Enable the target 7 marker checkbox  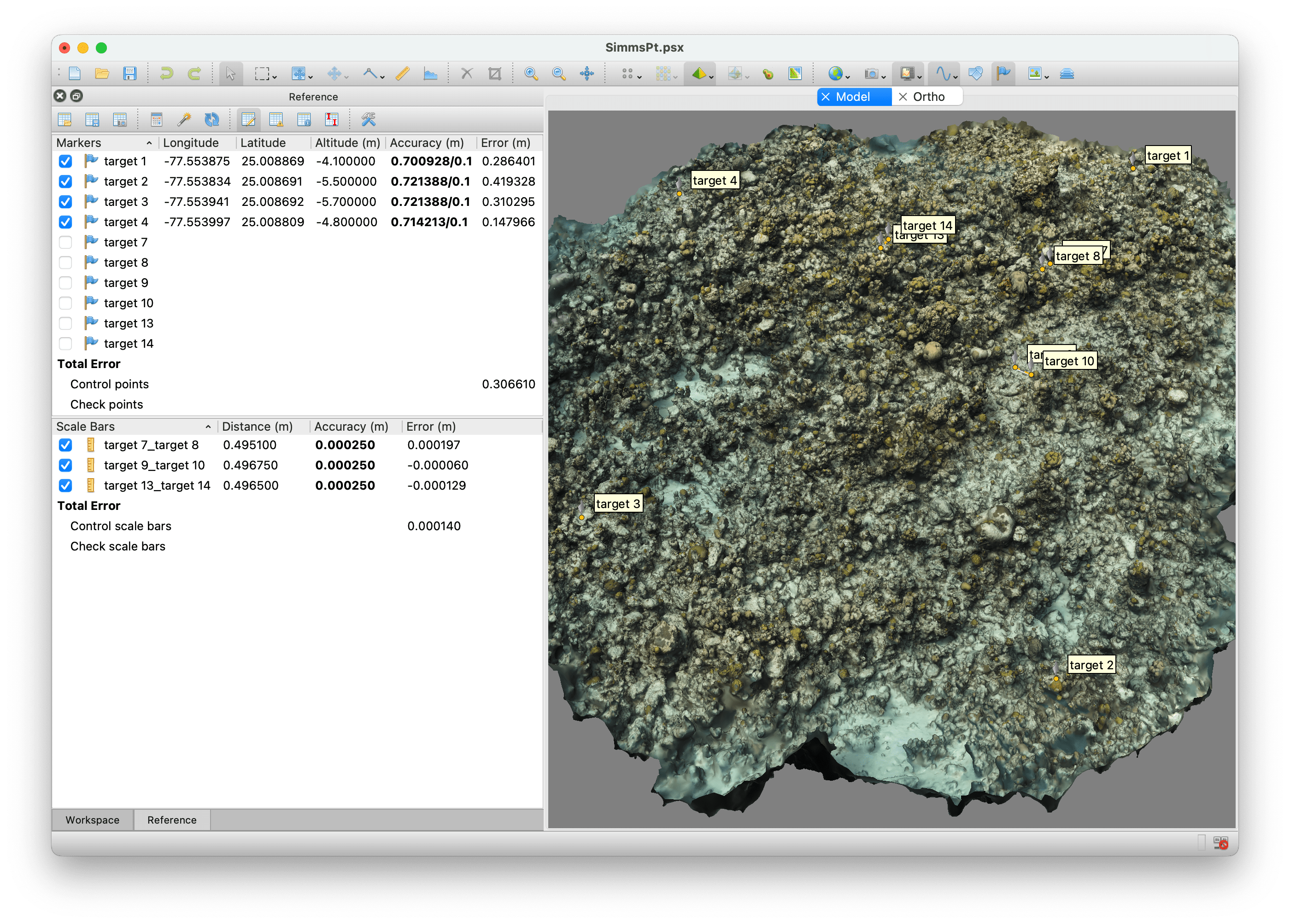tap(65, 242)
